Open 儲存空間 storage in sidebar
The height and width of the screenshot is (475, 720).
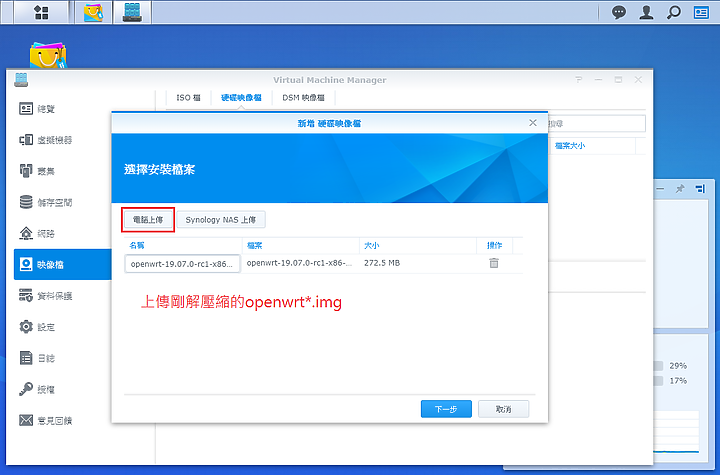coord(62,203)
